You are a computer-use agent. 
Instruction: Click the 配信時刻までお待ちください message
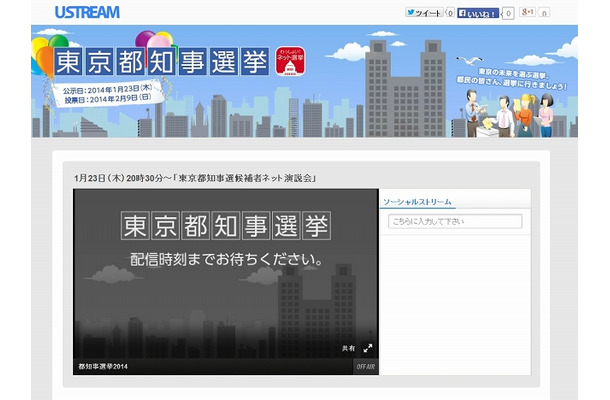226,259
